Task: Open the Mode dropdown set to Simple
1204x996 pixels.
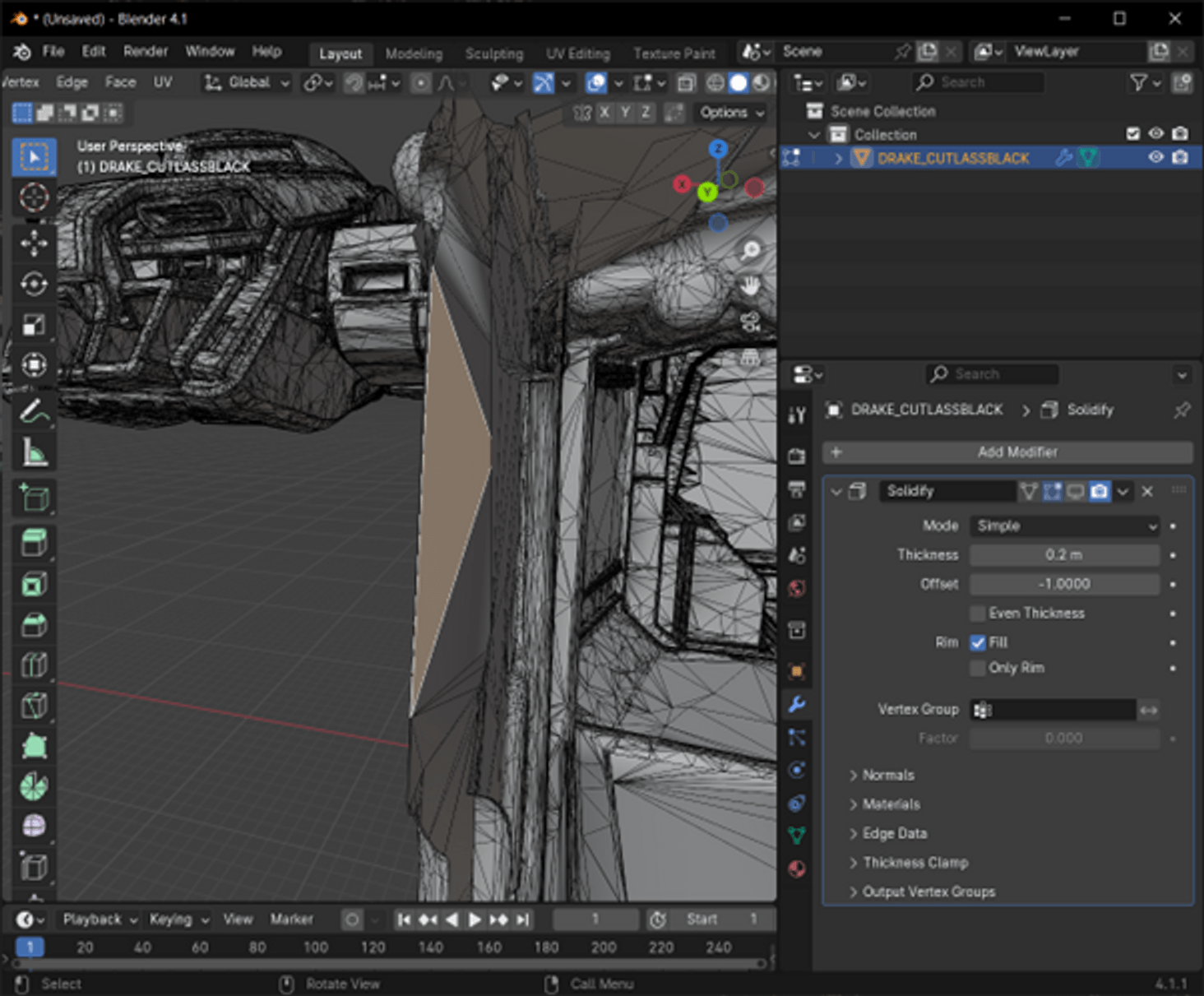Action: pyautogui.click(x=1063, y=526)
